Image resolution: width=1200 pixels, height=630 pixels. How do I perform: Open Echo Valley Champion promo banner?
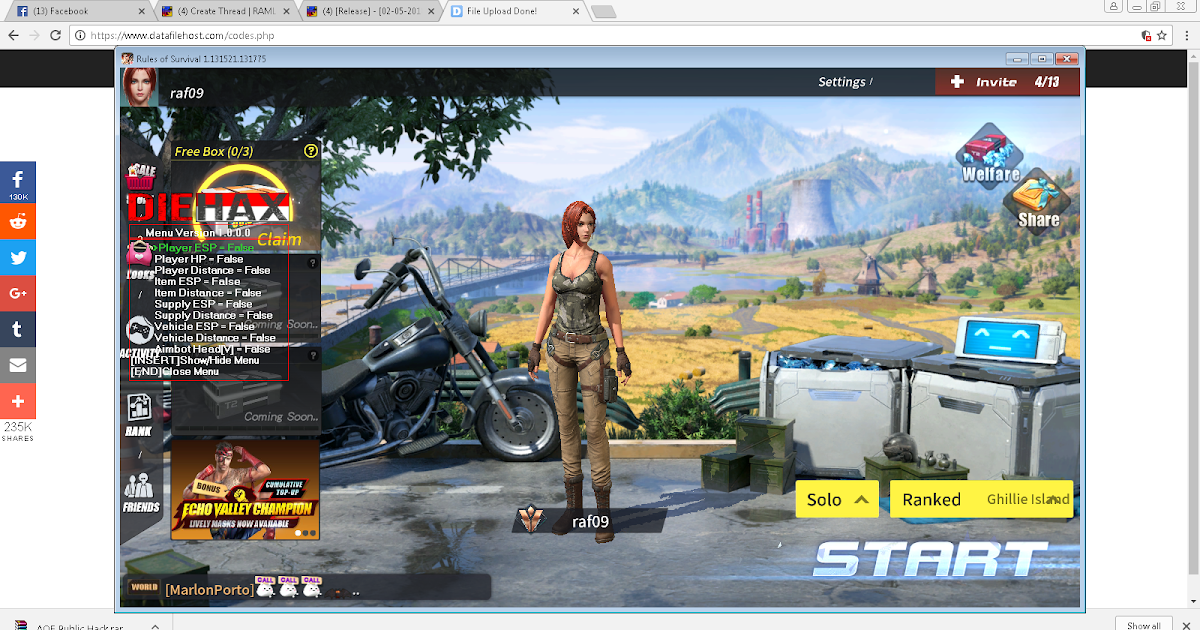coord(244,490)
